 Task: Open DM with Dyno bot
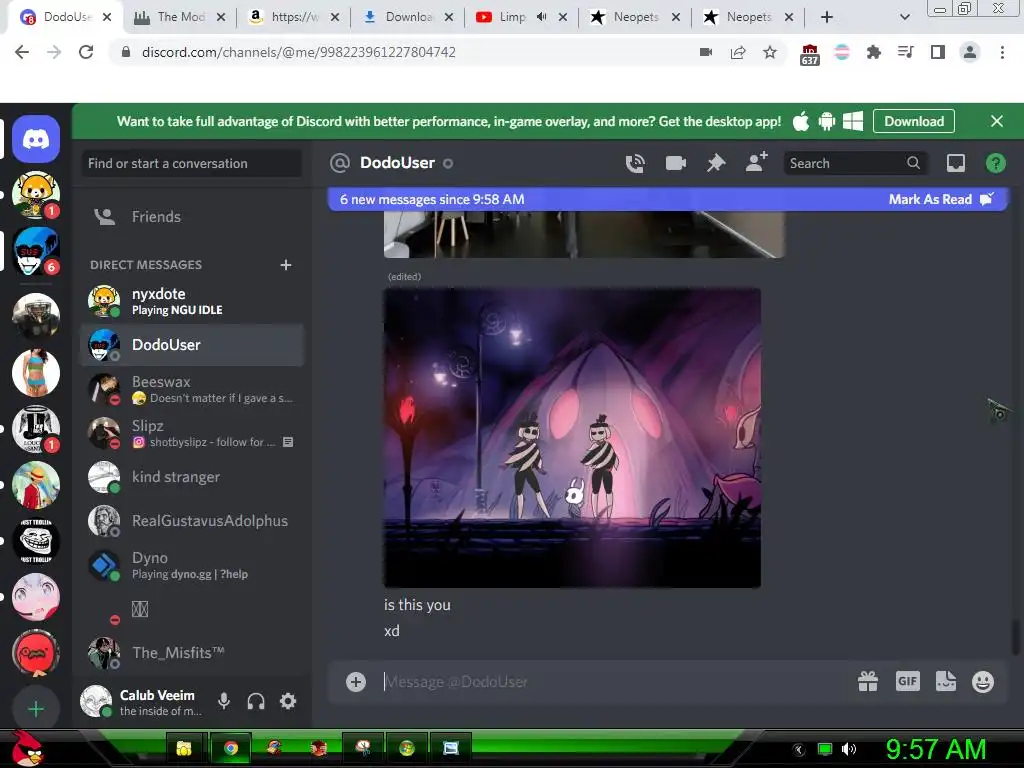point(191,565)
